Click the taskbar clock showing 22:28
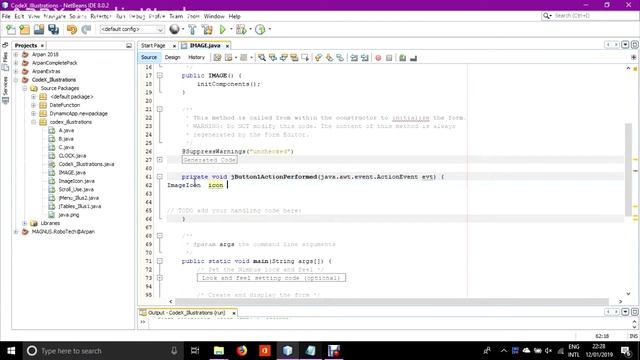Image resolution: width=640 pixels, height=360 pixels. [x=599, y=351]
